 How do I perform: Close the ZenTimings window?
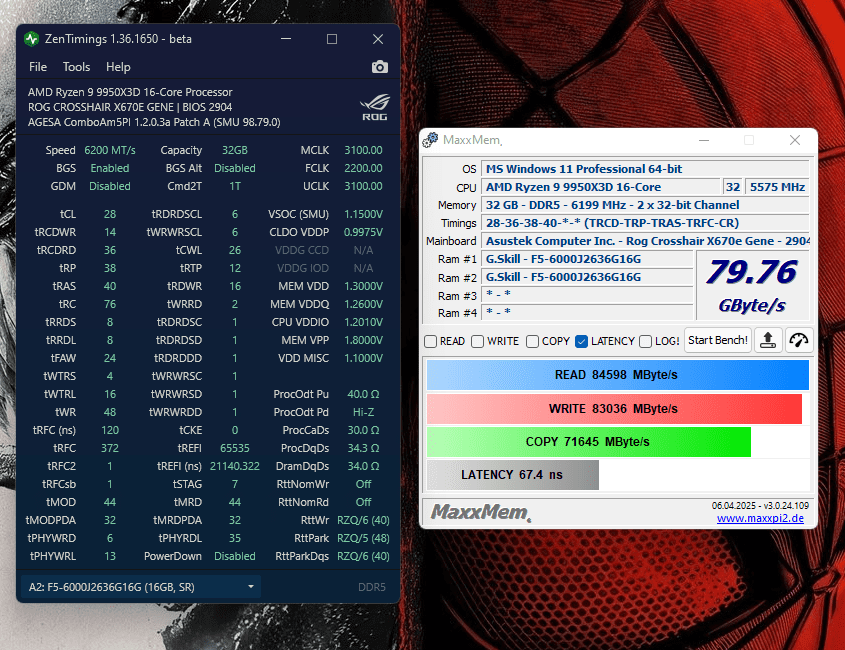coord(378,39)
